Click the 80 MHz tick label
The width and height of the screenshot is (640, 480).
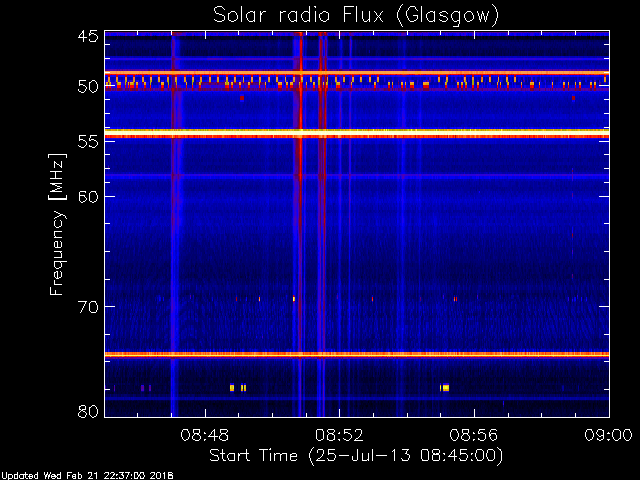pyautogui.click(x=88, y=411)
